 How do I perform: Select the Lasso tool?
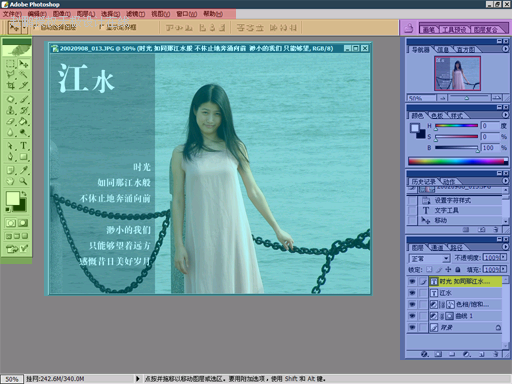coord(11,74)
